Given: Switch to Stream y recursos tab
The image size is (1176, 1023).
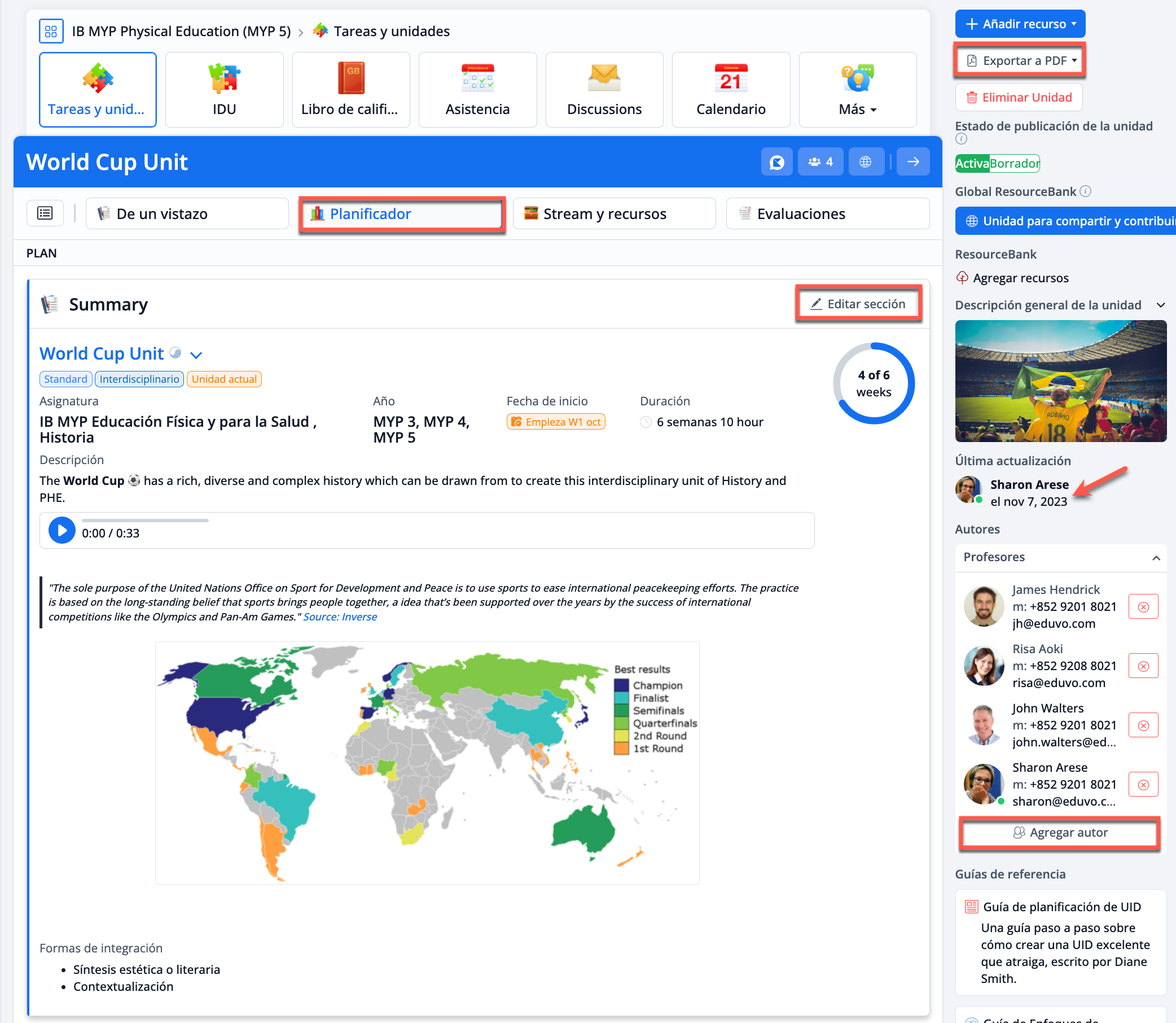Looking at the screenshot, I should (614, 213).
